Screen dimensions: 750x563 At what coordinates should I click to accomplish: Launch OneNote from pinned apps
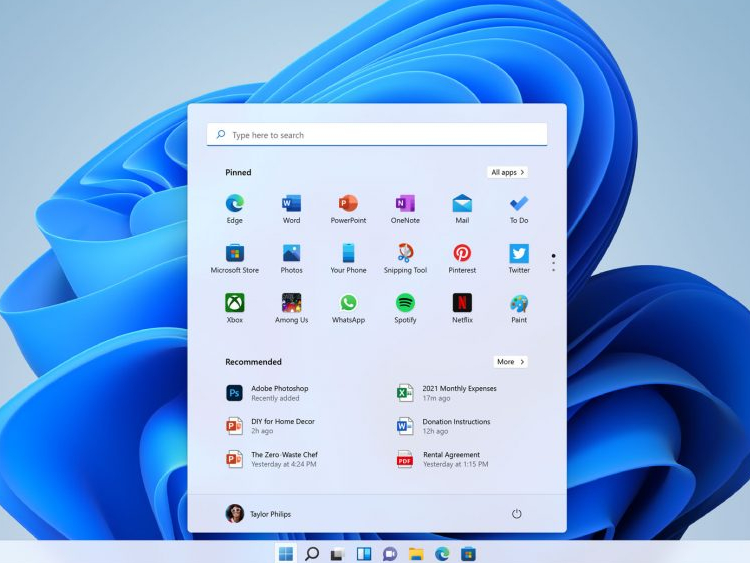tap(405, 209)
